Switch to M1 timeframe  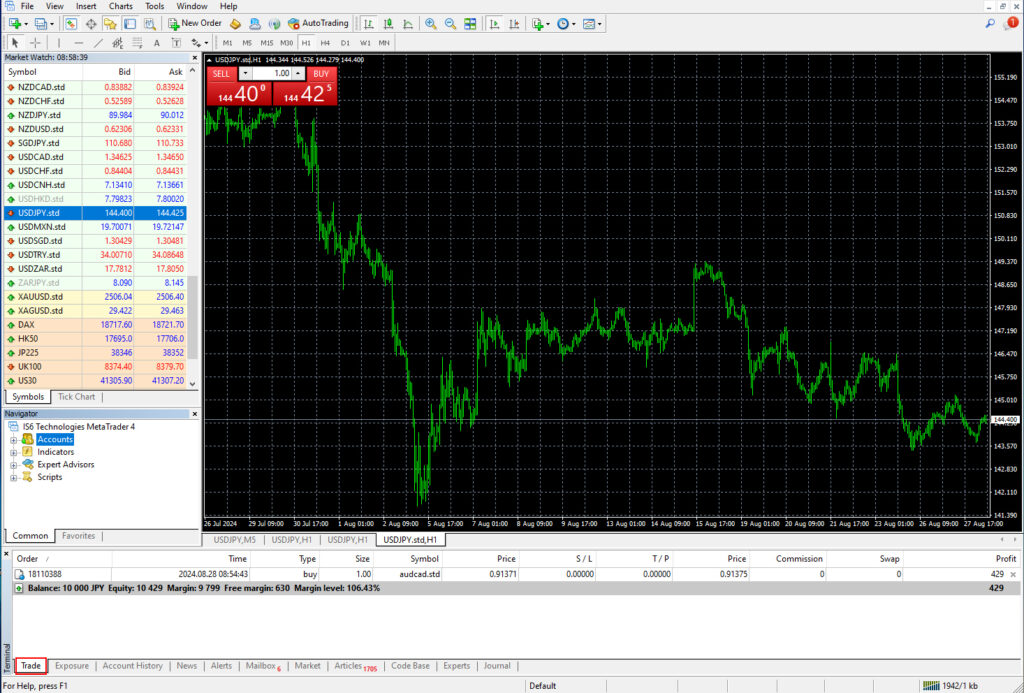[x=227, y=42]
